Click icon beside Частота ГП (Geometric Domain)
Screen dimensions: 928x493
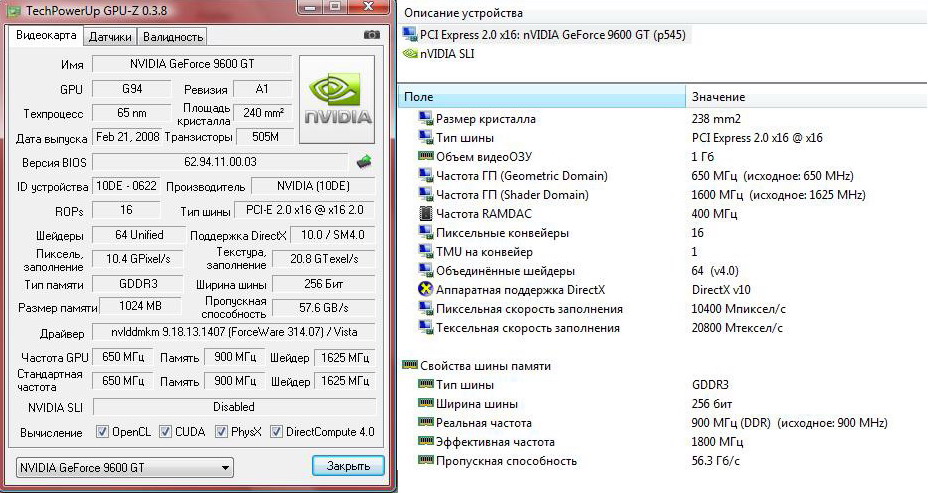pos(426,175)
